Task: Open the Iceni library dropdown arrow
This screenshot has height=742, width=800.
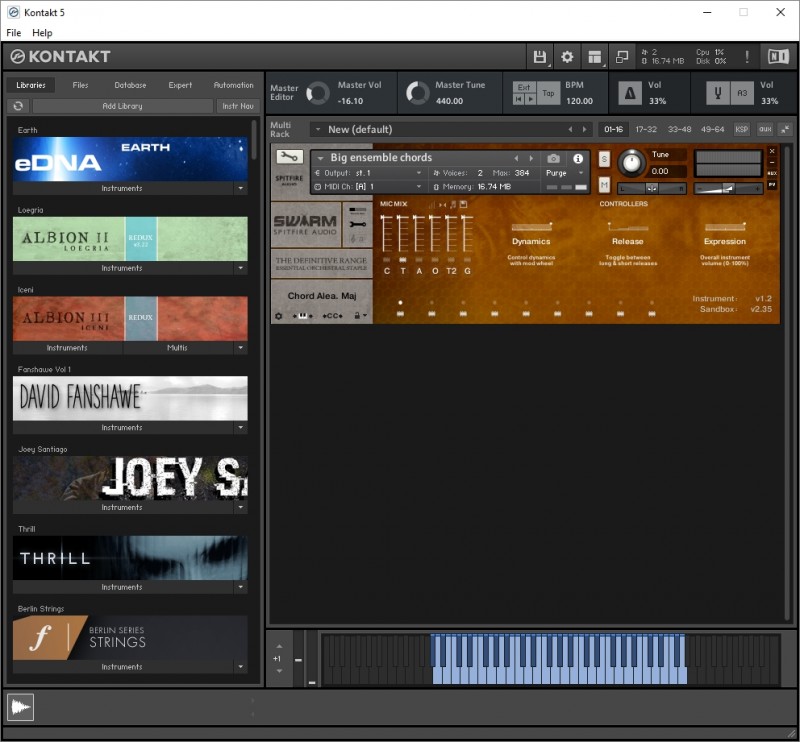Action: tap(240, 348)
